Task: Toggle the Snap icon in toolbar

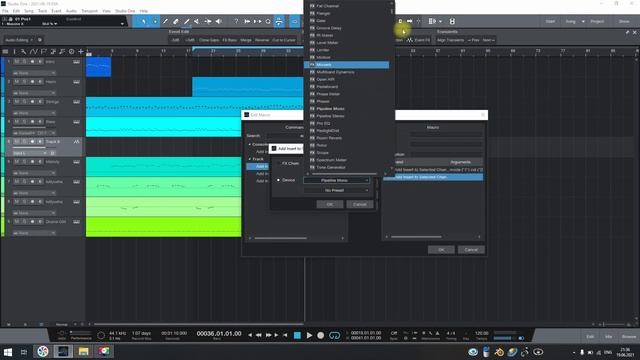Action: tap(279, 21)
